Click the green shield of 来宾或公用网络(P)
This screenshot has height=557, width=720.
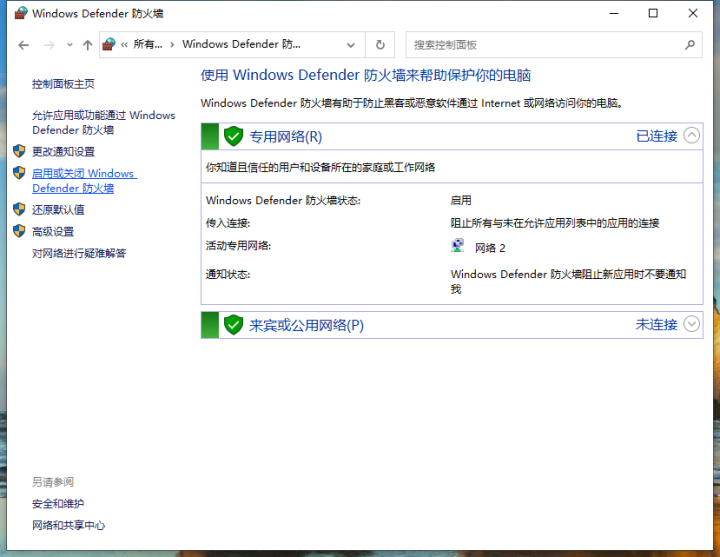(x=233, y=325)
